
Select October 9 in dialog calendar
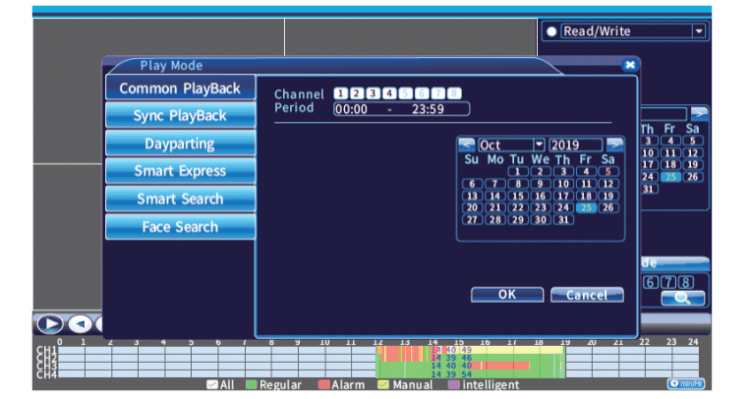[540, 184]
